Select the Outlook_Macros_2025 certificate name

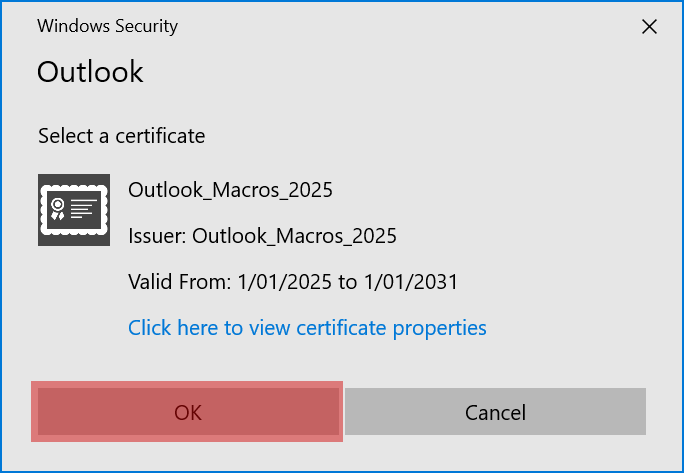point(230,190)
